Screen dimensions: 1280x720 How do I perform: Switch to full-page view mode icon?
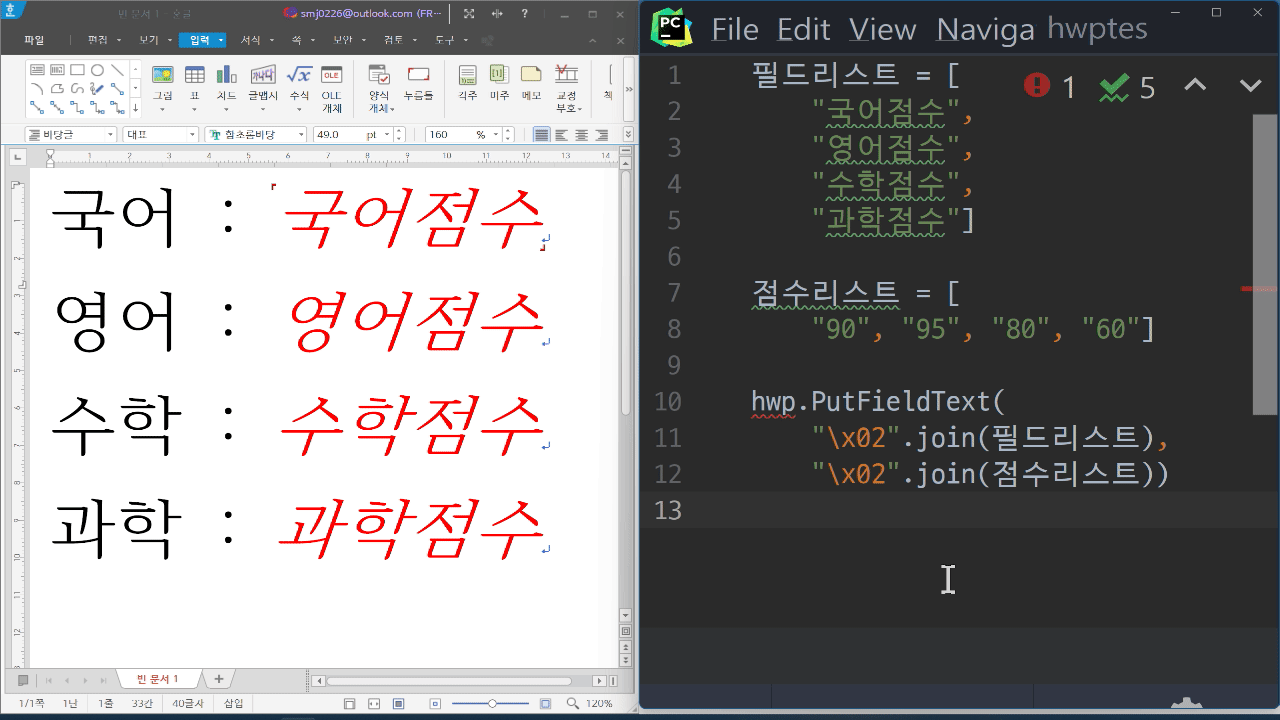[x=398, y=704]
